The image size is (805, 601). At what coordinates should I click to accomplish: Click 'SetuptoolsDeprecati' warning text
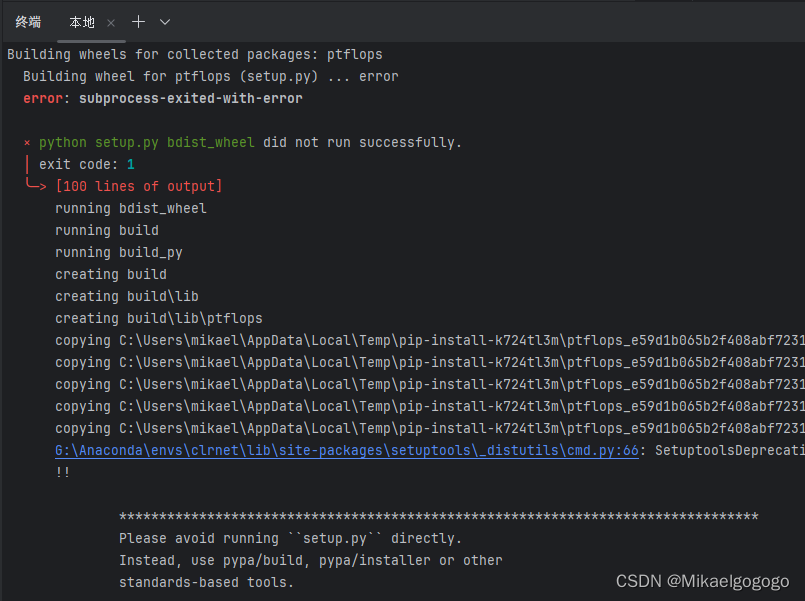coord(730,451)
